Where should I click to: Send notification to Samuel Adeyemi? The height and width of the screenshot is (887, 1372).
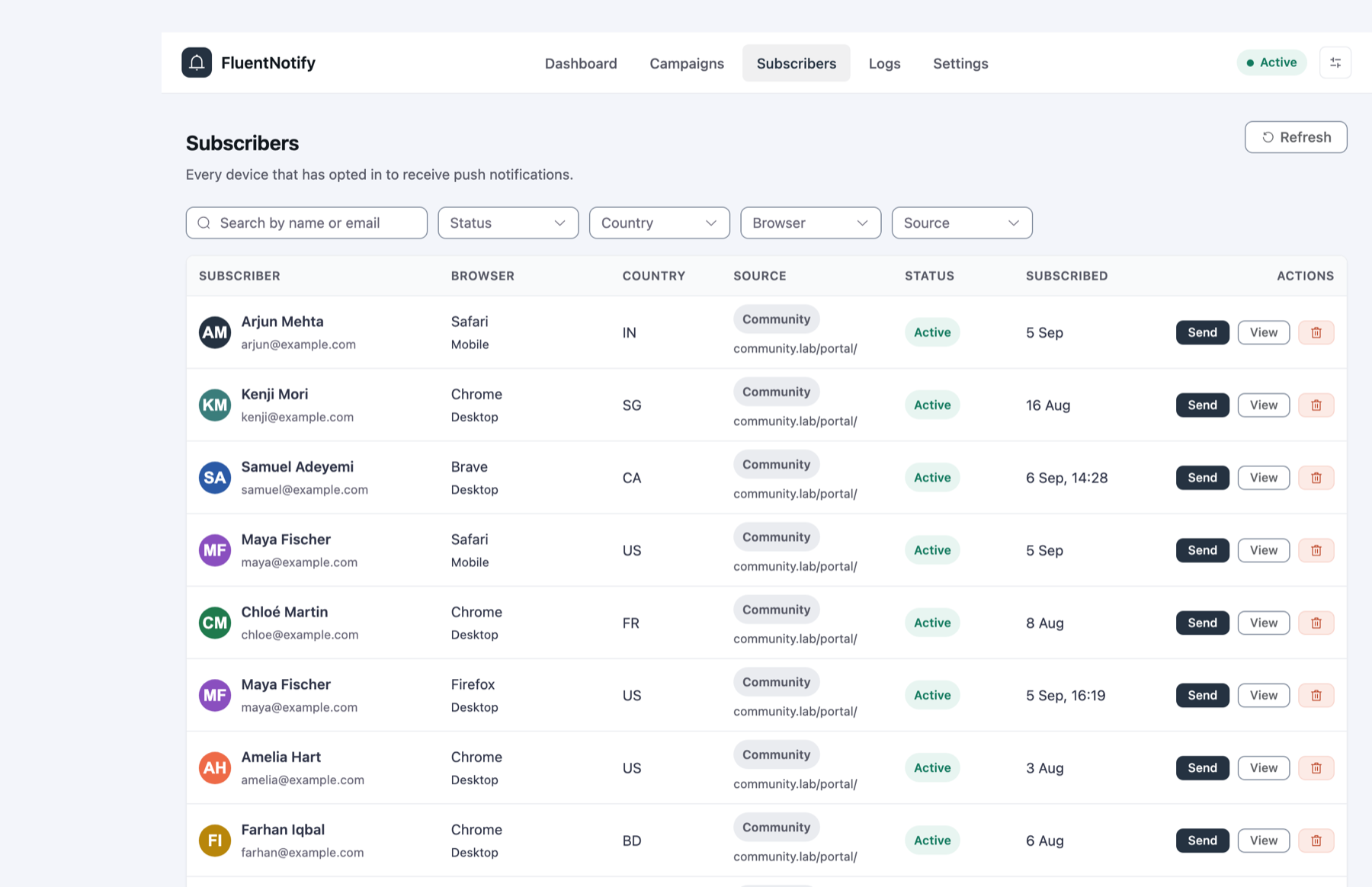click(x=1202, y=478)
